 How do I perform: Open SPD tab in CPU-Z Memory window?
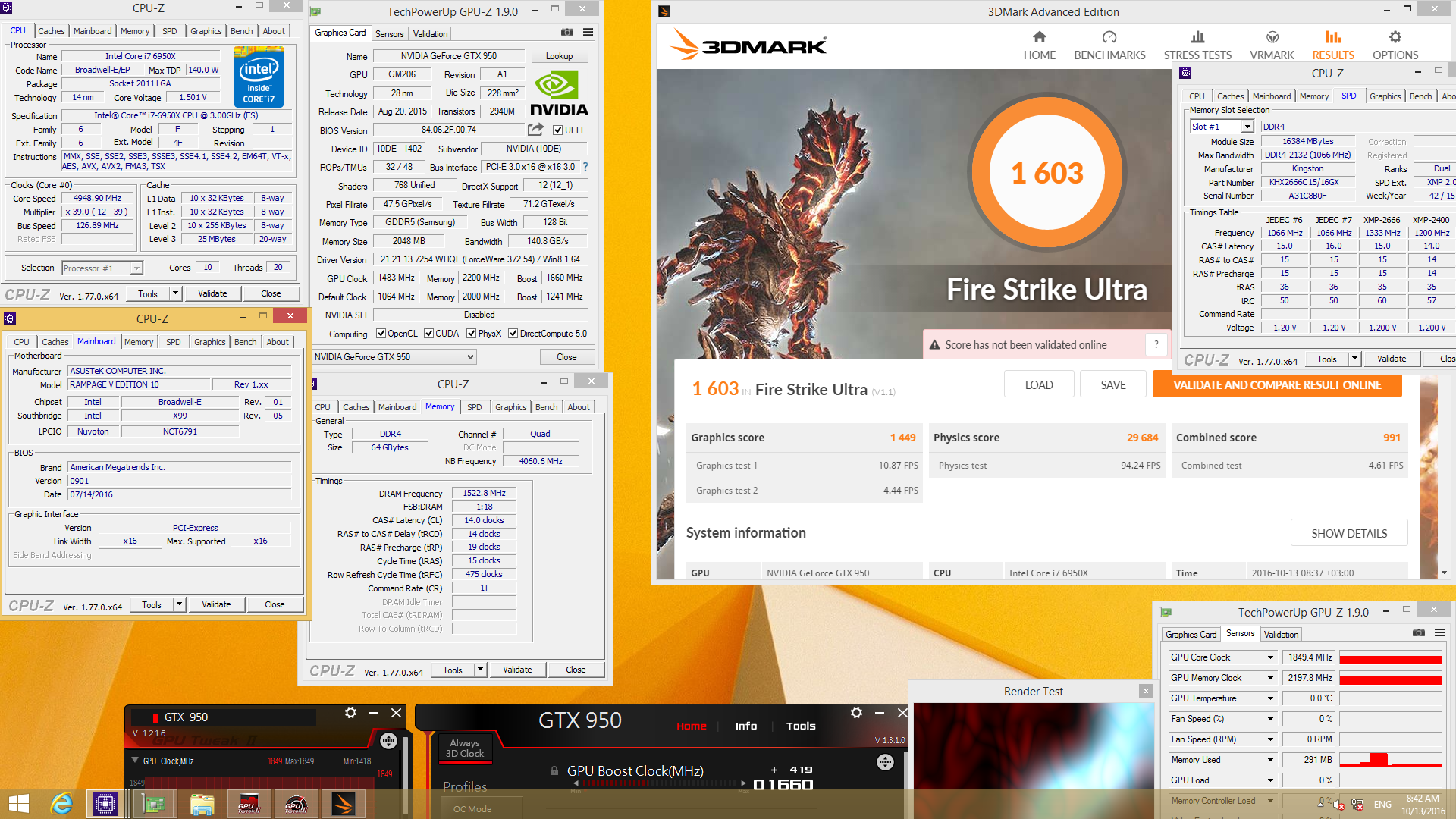[x=474, y=407]
